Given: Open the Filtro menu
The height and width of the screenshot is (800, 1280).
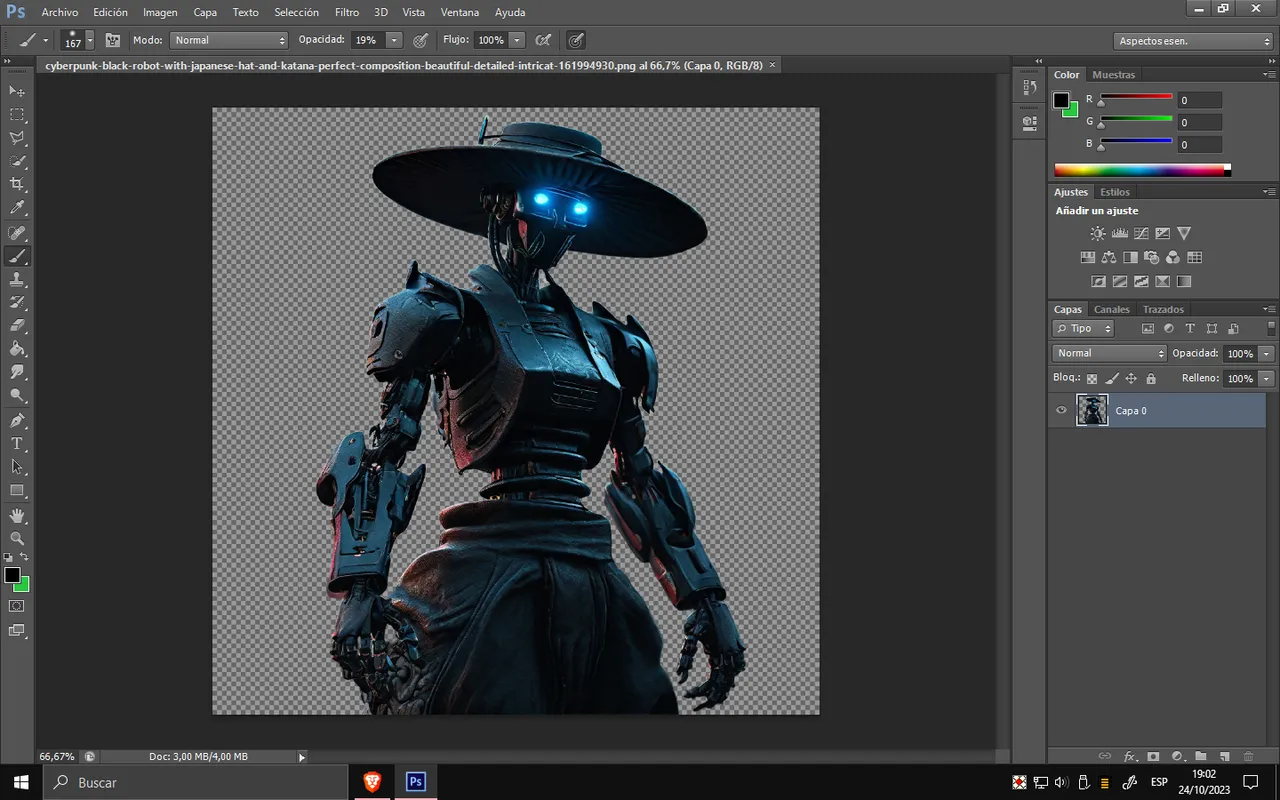Looking at the screenshot, I should 347,12.
